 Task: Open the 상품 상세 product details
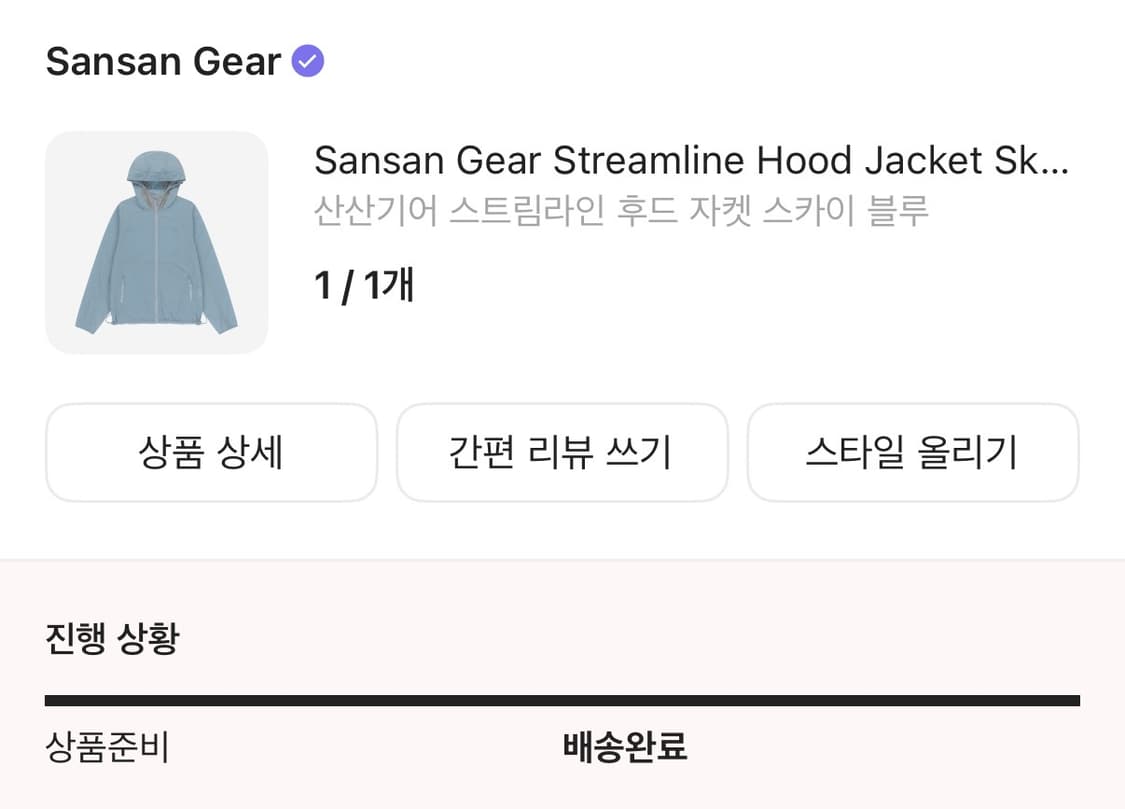[211, 453]
